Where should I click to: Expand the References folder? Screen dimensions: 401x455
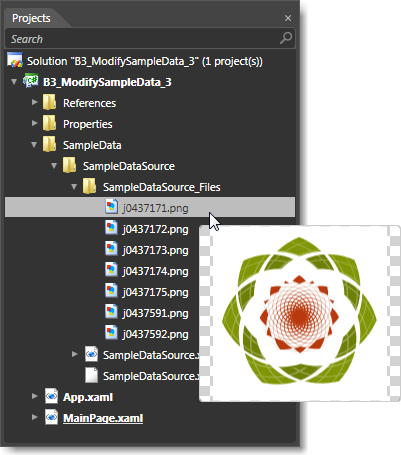point(34,102)
